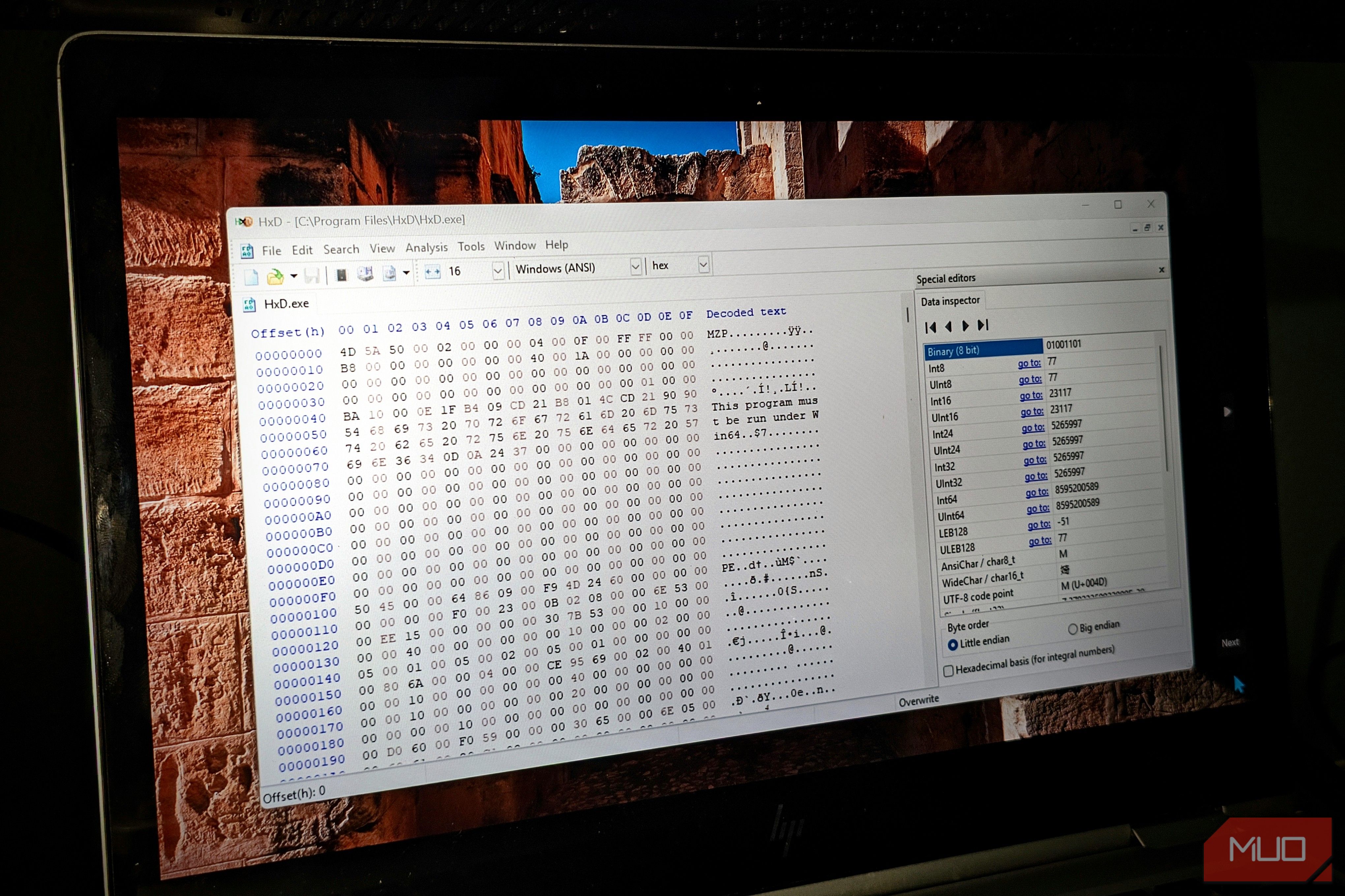The image size is (1345, 896).
Task: Click the hex editor vertical scrollbar thumb
Action: point(907,315)
